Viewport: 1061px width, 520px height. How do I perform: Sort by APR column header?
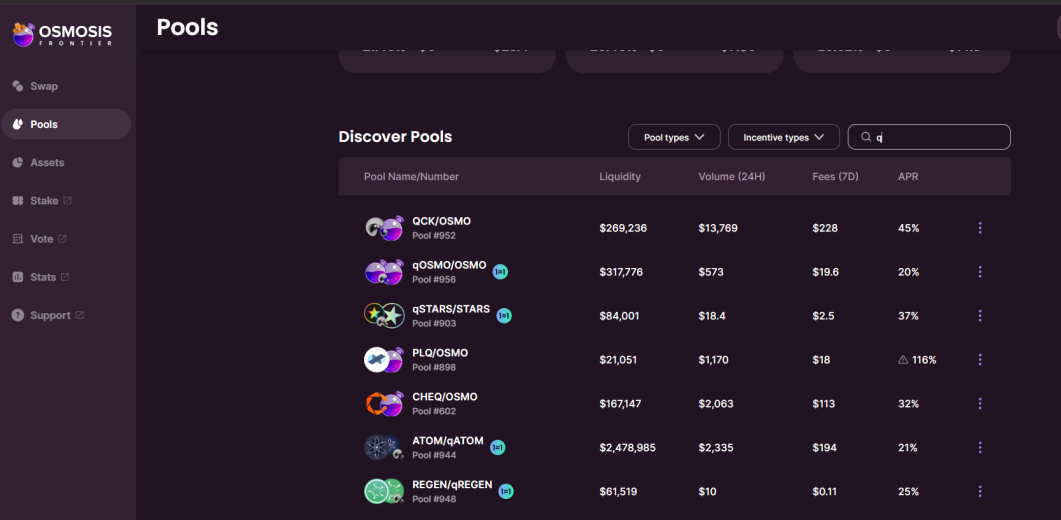pos(908,177)
